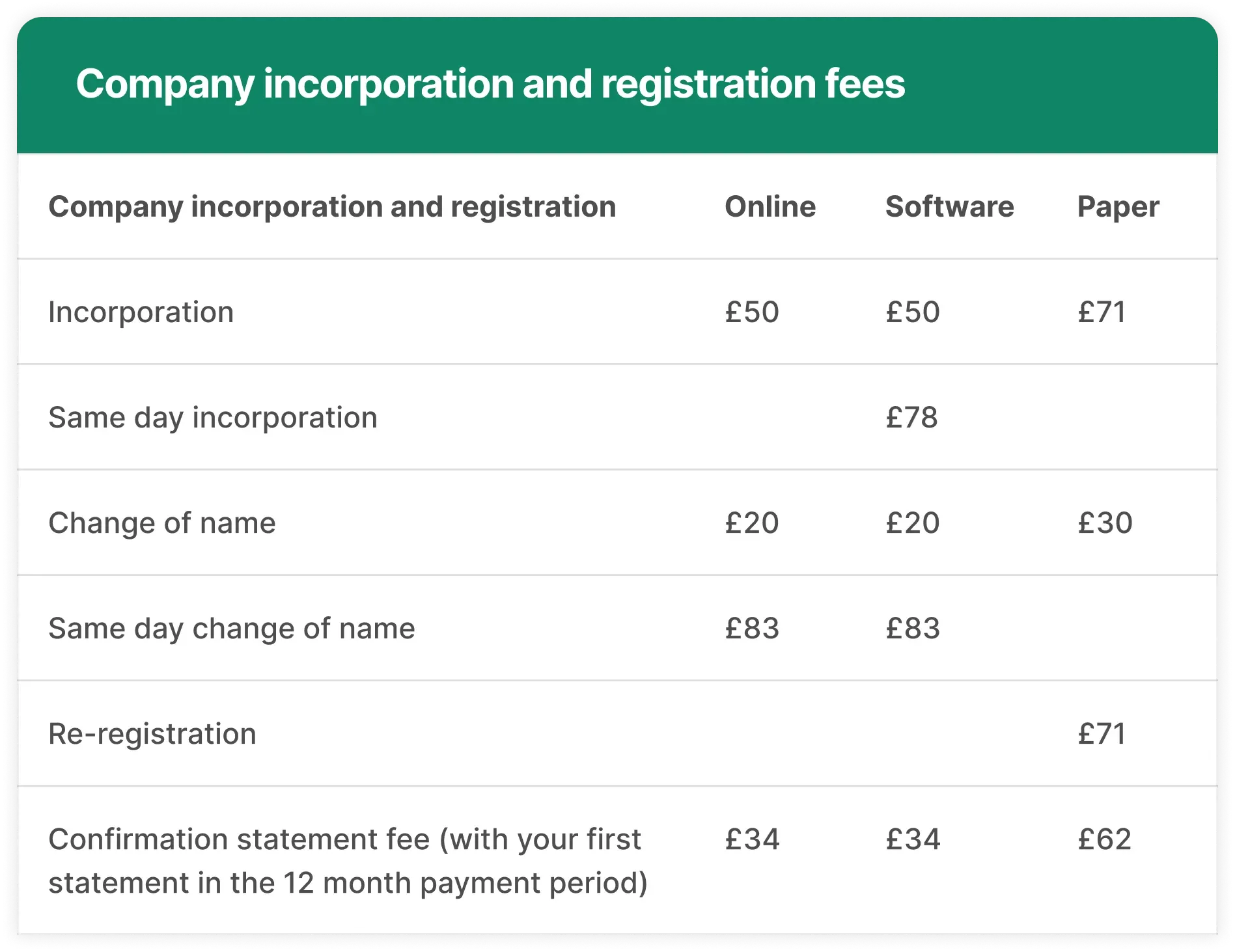Click the Online column header
1235x952 pixels.
coord(770,207)
